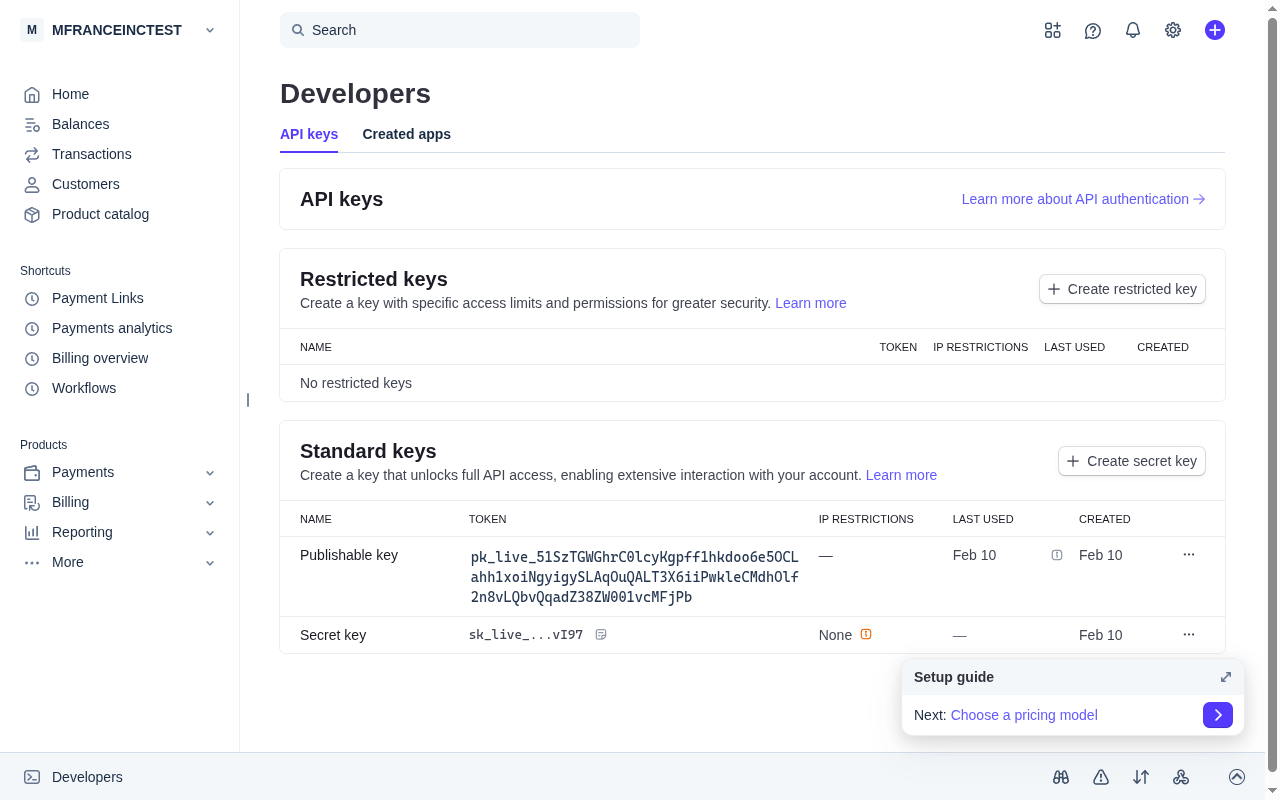Click Learn more about API authentication

(x=1074, y=199)
